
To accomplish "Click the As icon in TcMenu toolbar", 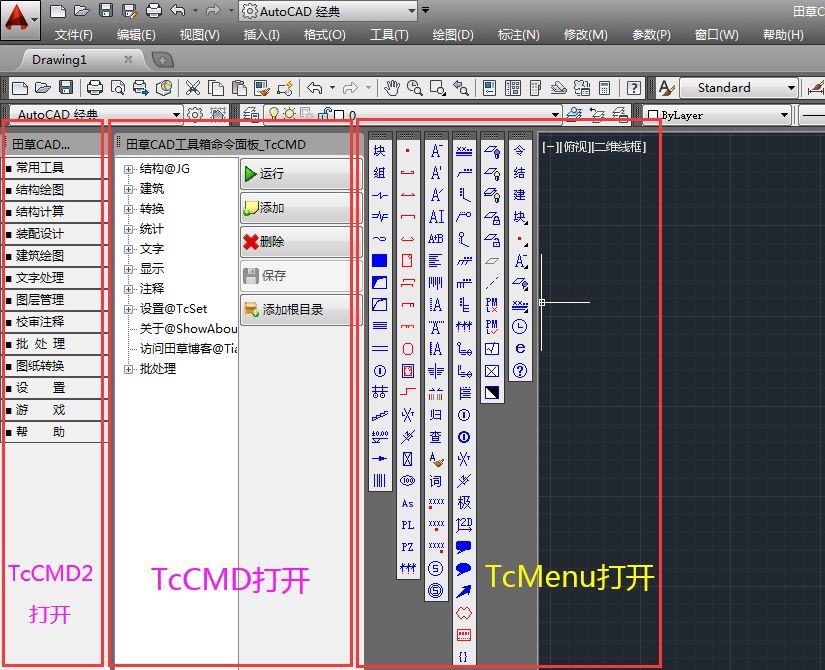I will (408, 503).
